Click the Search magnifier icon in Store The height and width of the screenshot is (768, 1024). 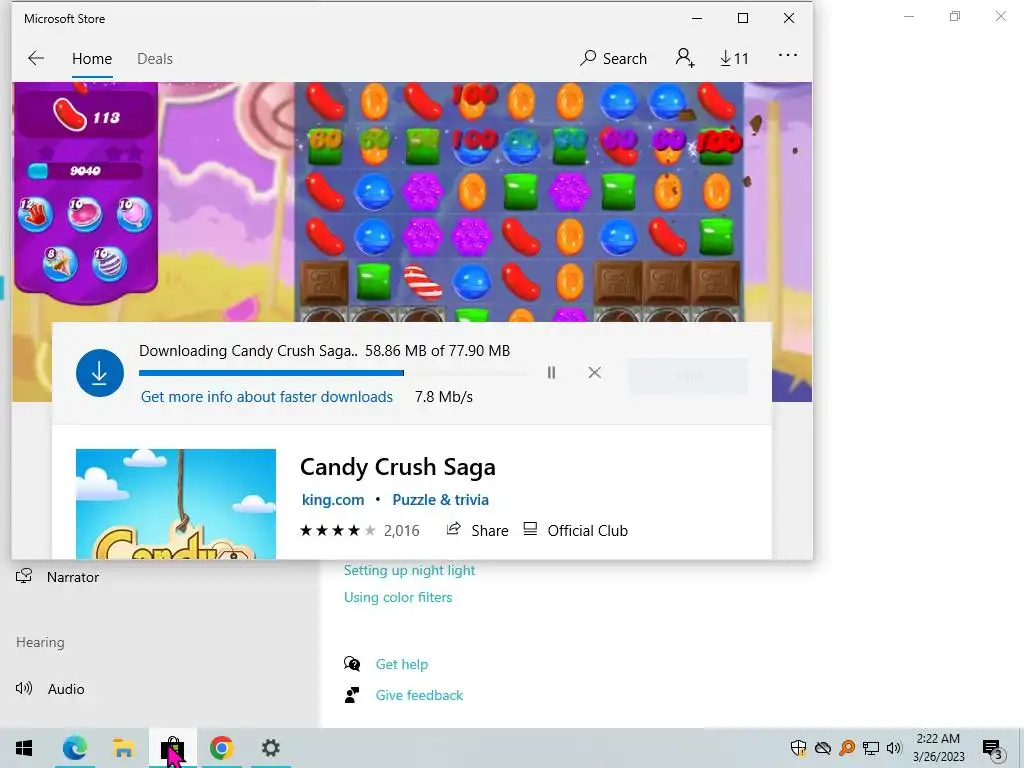[588, 58]
